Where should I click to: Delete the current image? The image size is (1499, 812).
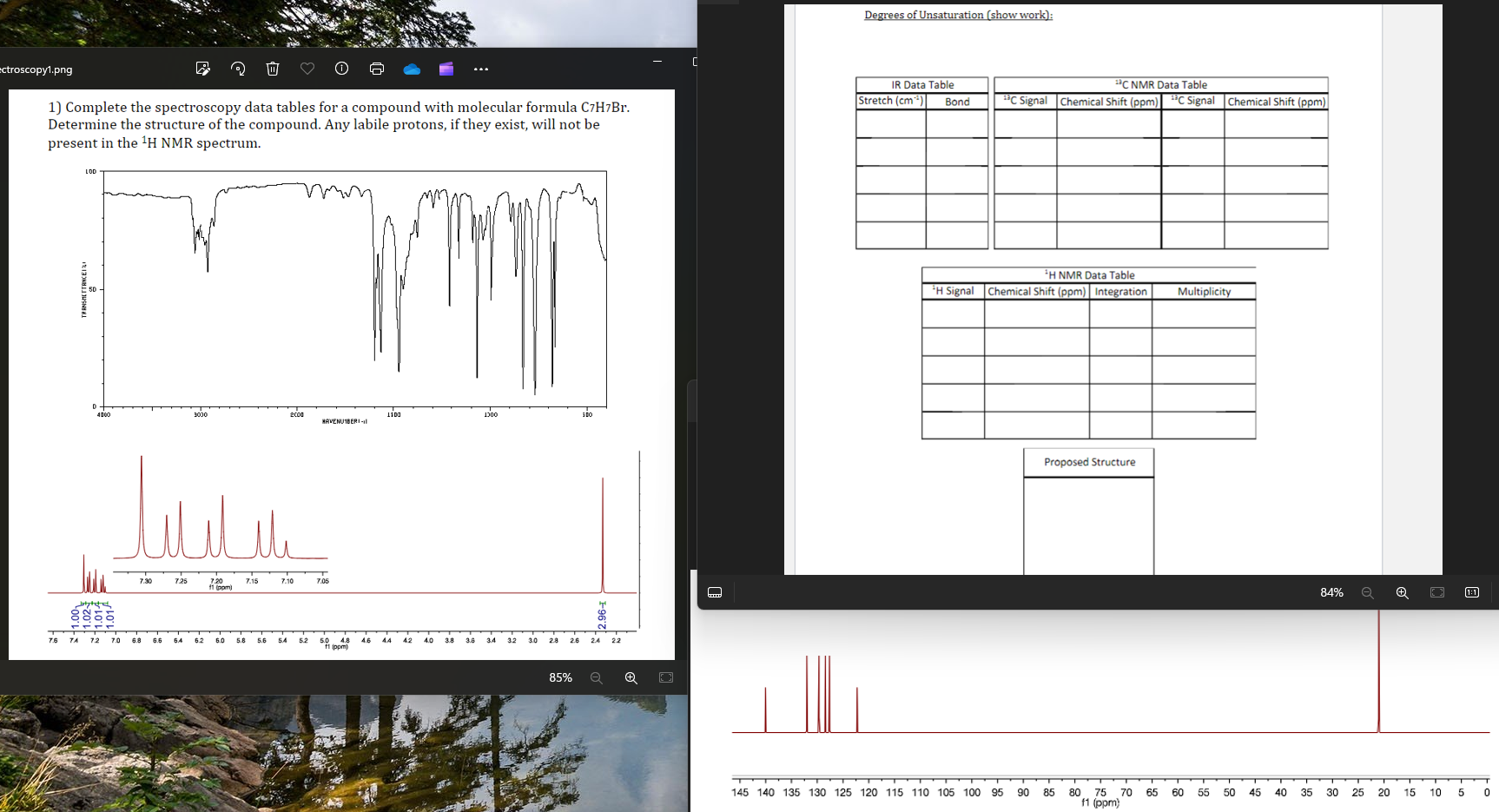(x=272, y=69)
